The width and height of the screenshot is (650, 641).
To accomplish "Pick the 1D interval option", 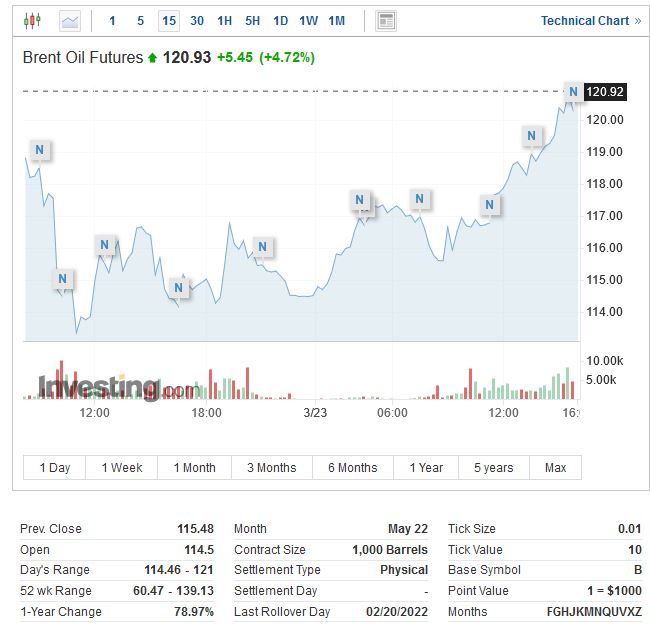I will click(x=281, y=21).
